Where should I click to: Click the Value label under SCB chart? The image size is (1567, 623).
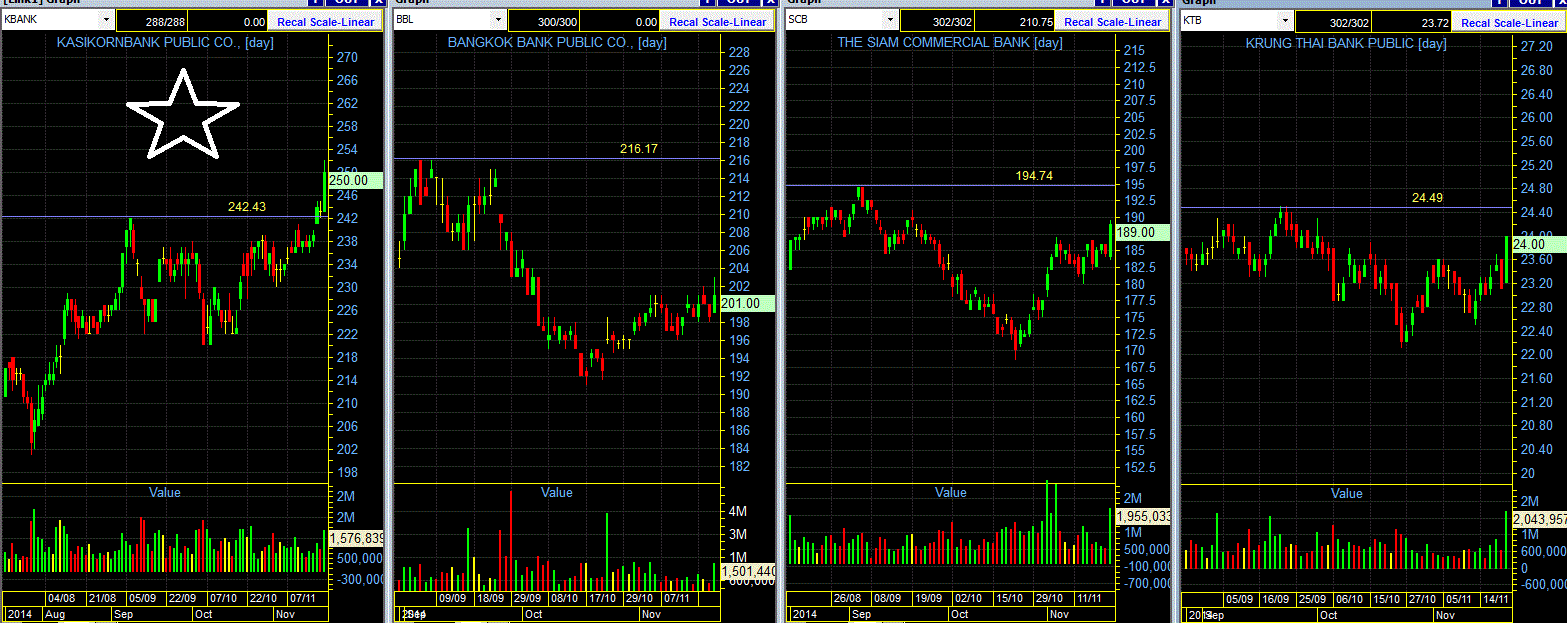tap(951, 492)
